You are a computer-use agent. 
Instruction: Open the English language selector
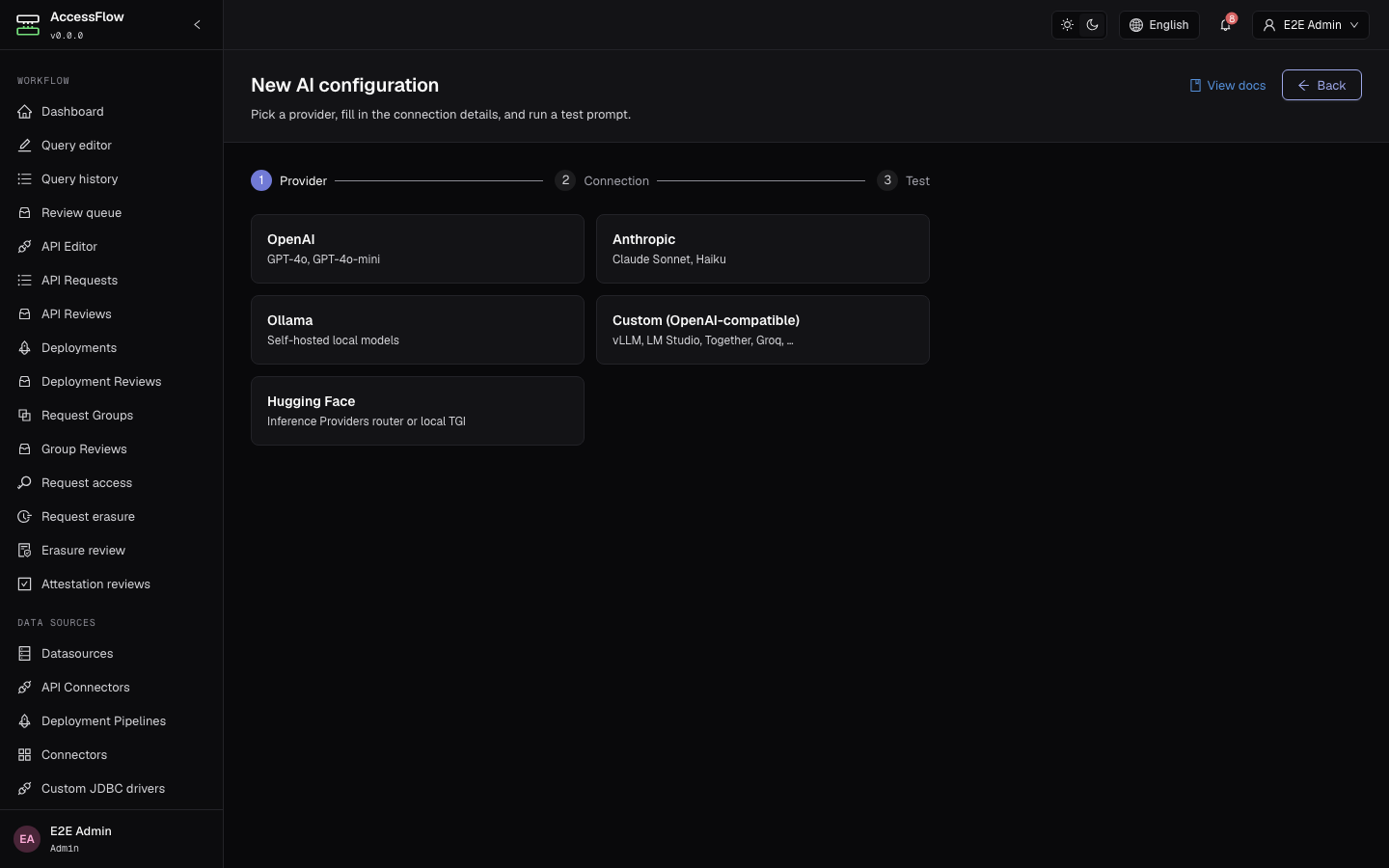(x=1158, y=25)
